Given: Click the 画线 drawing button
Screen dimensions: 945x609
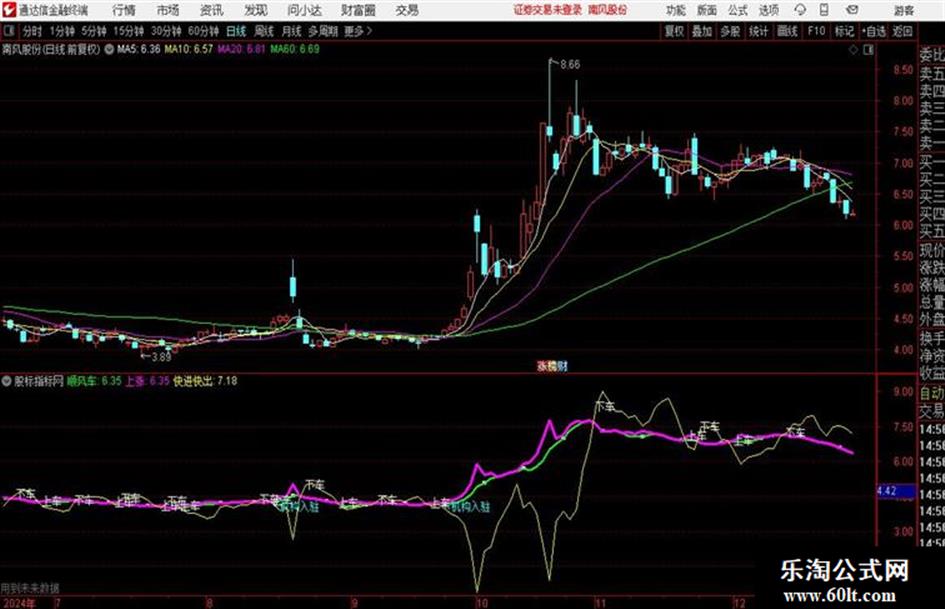Looking at the screenshot, I should coord(787,31).
